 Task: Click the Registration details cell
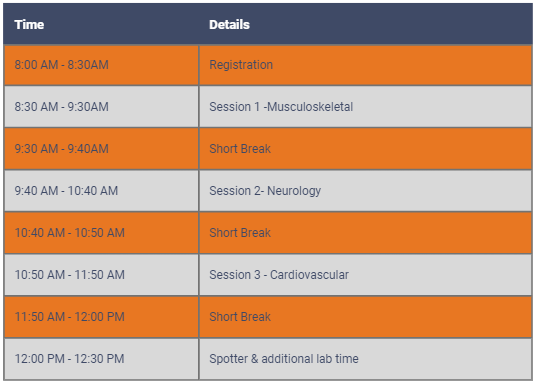tap(365, 65)
